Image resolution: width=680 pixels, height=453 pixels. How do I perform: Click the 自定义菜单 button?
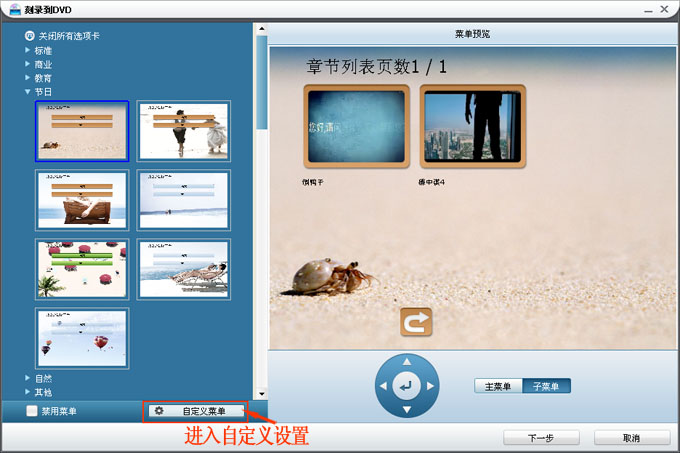[196, 411]
